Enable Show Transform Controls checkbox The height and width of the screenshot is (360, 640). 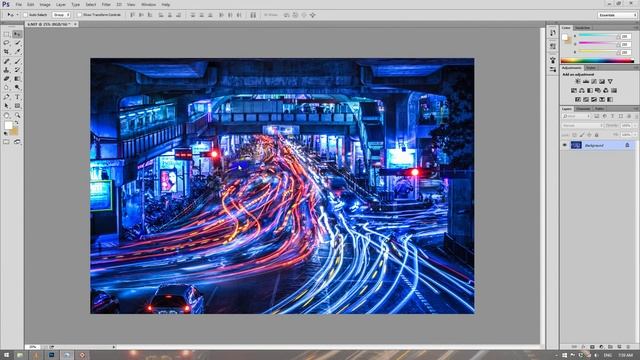pos(80,15)
